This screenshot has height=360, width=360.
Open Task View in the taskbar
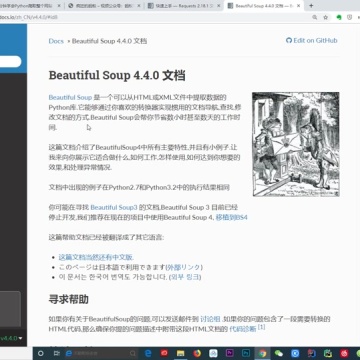[x=57, y=353]
